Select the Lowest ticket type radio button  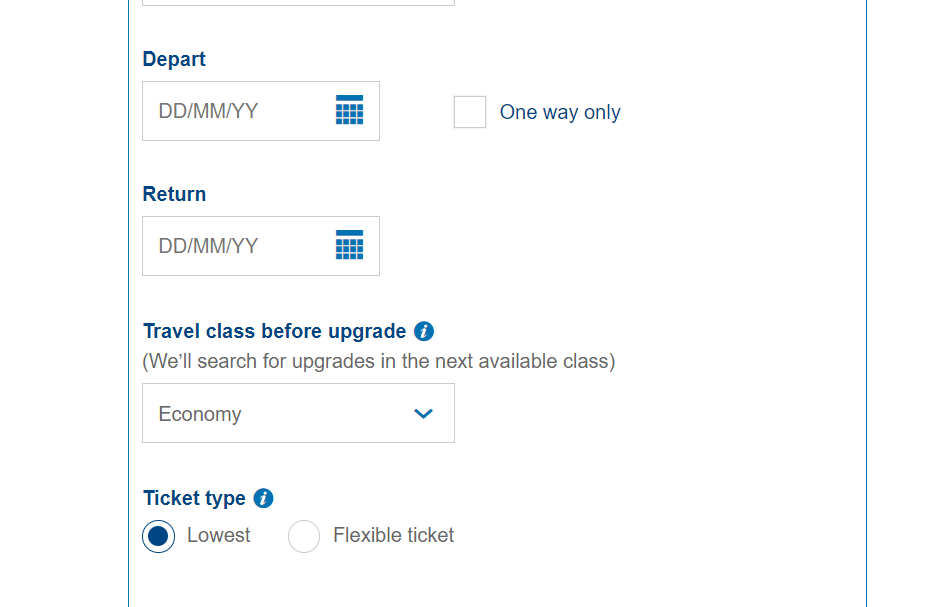pyautogui.click(x=159, y=536)
